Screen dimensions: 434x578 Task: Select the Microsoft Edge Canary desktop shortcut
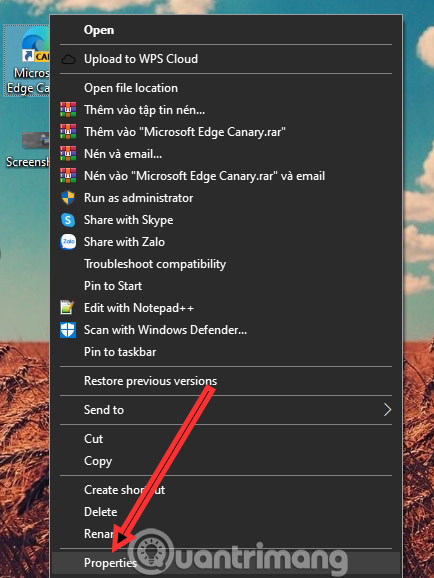(x=28, y=61)
